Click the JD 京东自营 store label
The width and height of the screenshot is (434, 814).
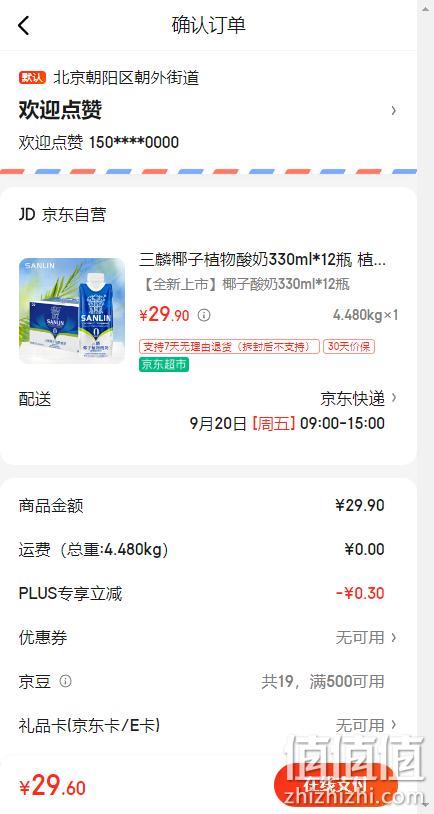[62, 215]
